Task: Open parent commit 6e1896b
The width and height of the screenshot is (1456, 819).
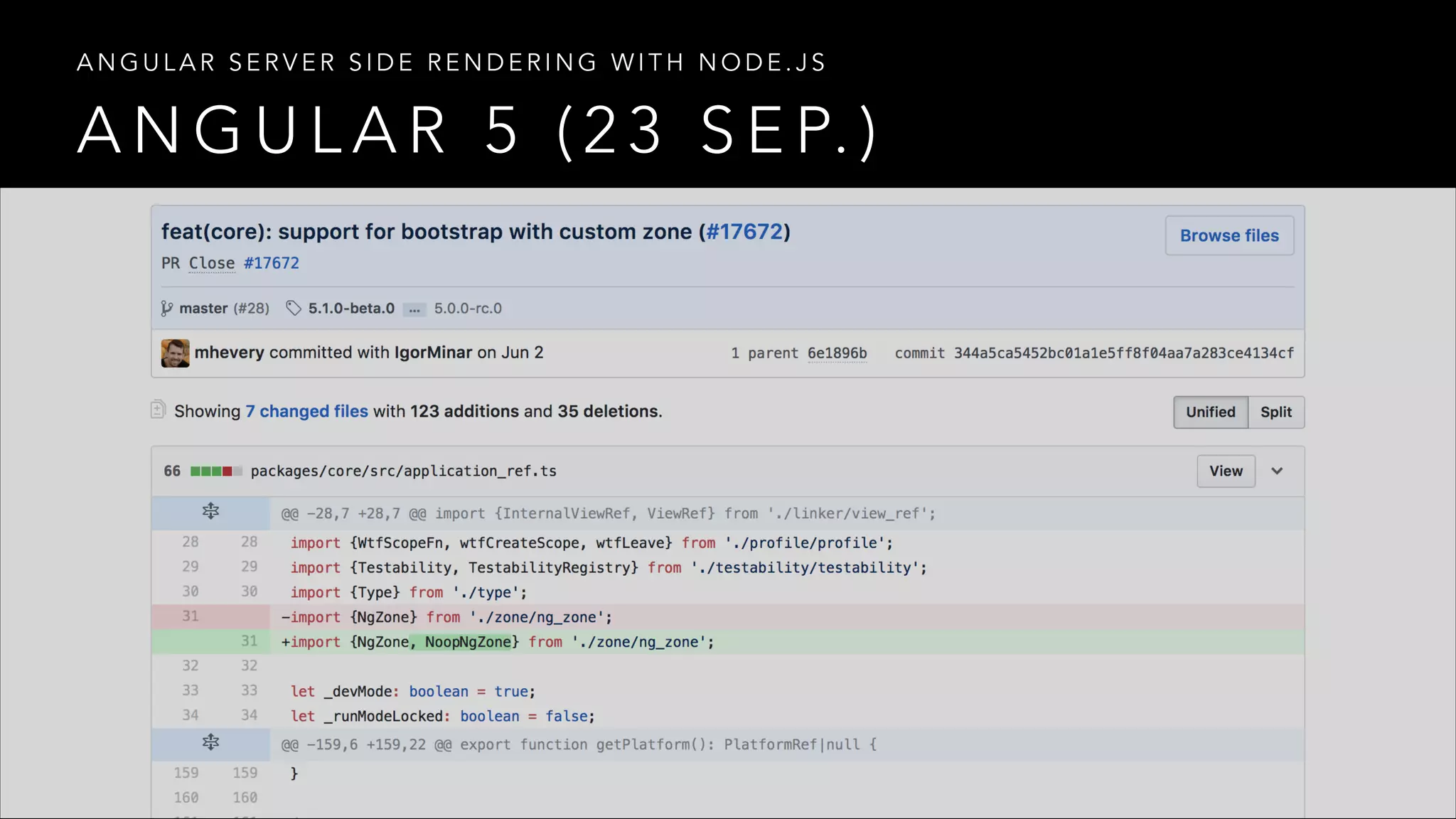Action: coord(837,353)
